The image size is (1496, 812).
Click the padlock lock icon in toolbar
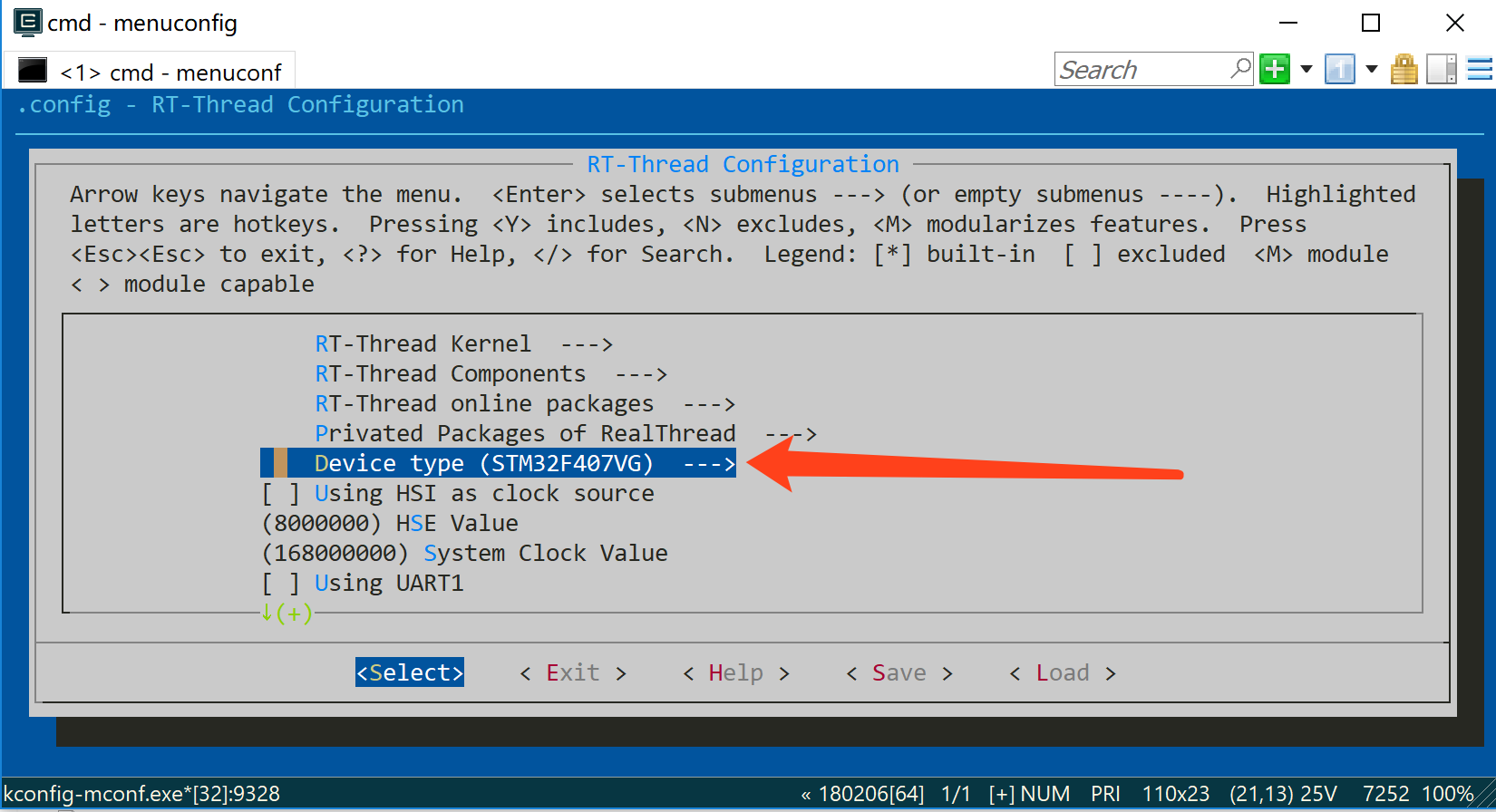(1404, 69)
